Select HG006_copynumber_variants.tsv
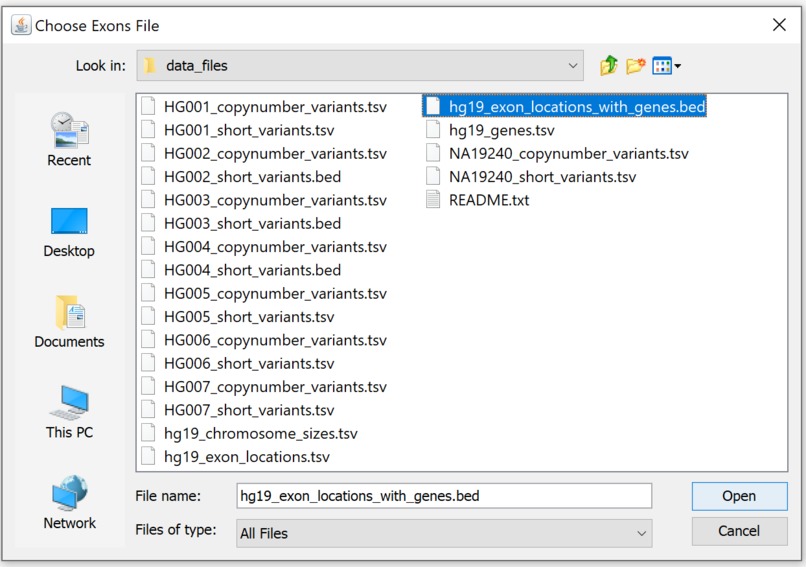 264,340
